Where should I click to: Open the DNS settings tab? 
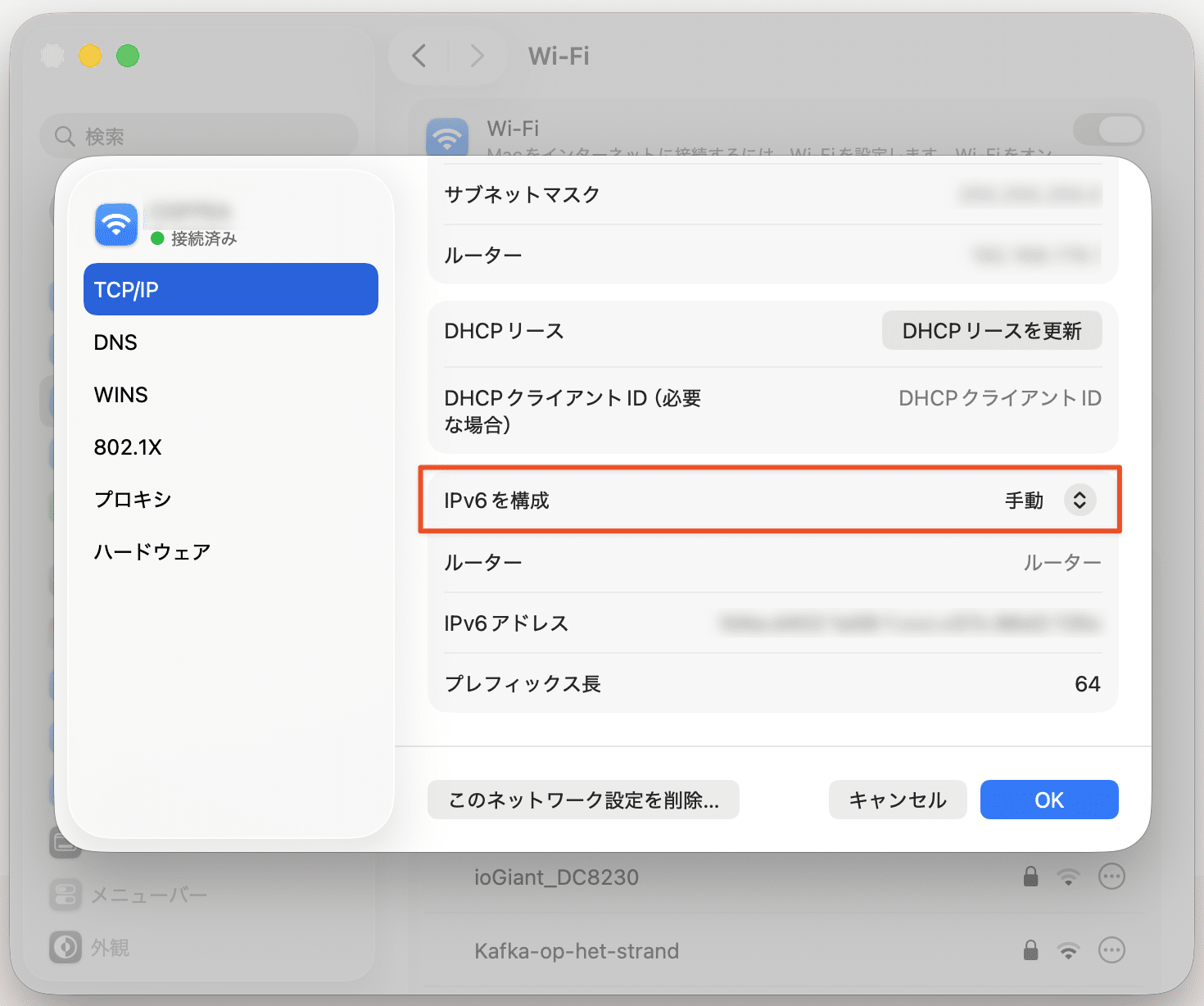230,342
